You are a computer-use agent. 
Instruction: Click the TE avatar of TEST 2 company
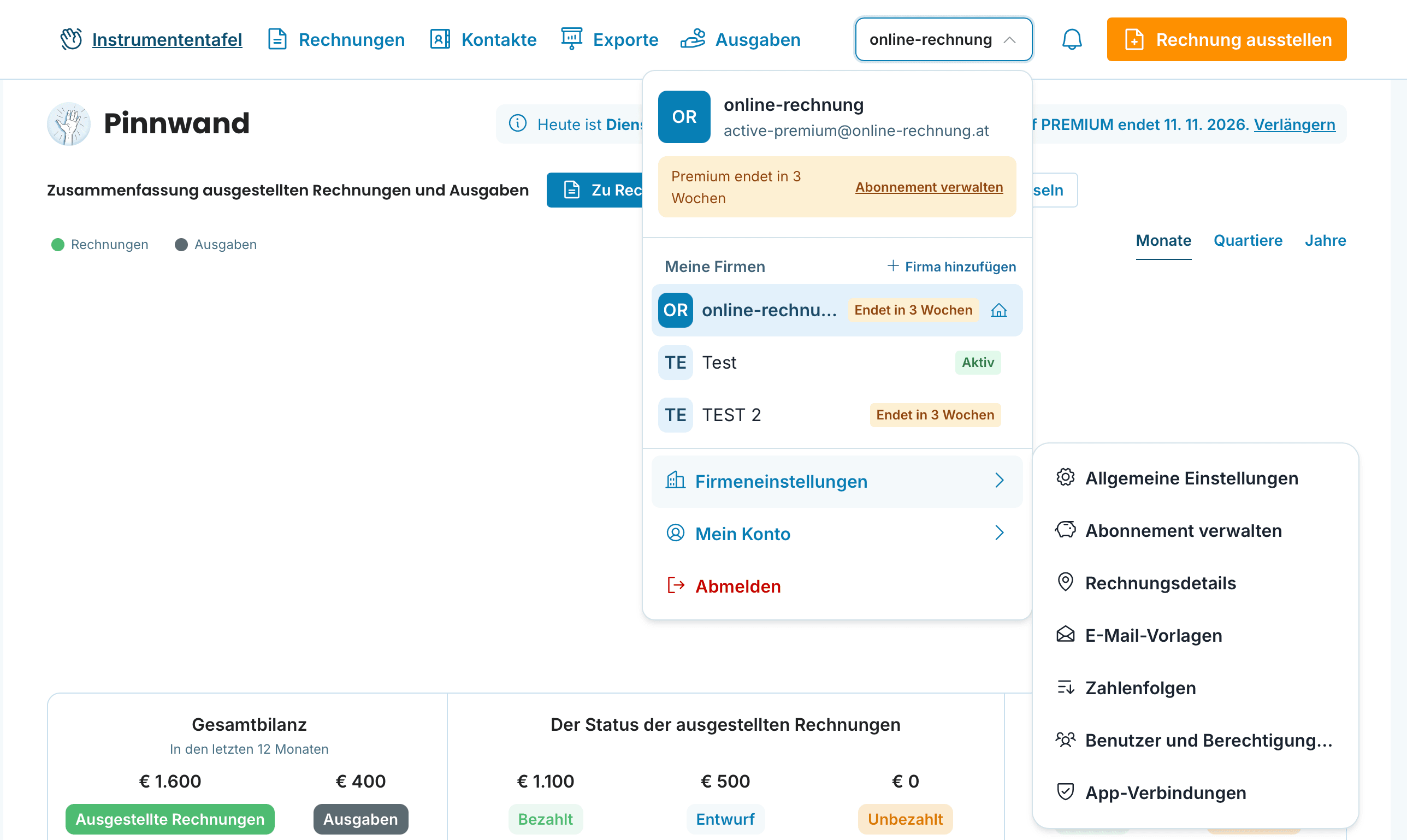coord(675,415)
